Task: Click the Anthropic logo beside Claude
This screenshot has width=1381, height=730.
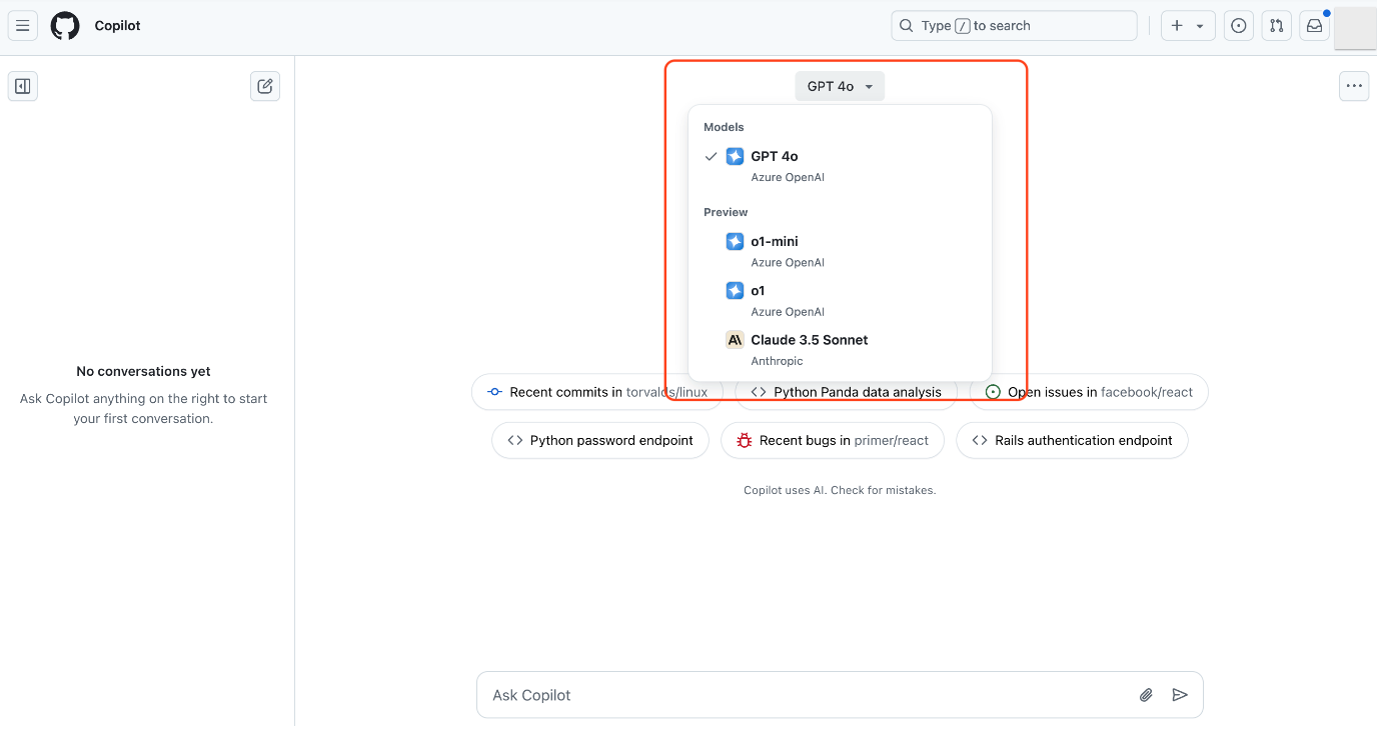Action: [x=735, y=340]
